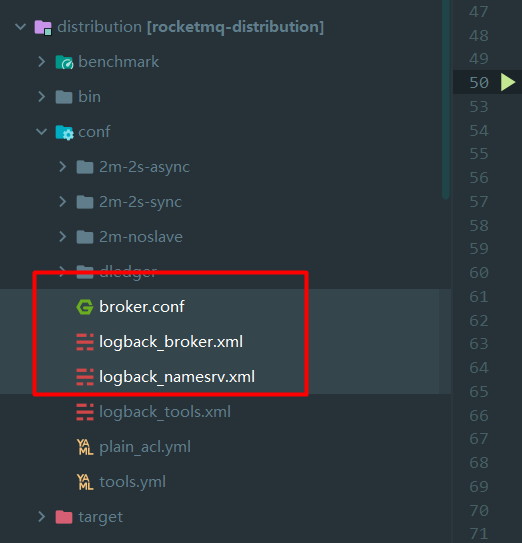
Task: Expand the target folder chevron
Action: point(42,516)
